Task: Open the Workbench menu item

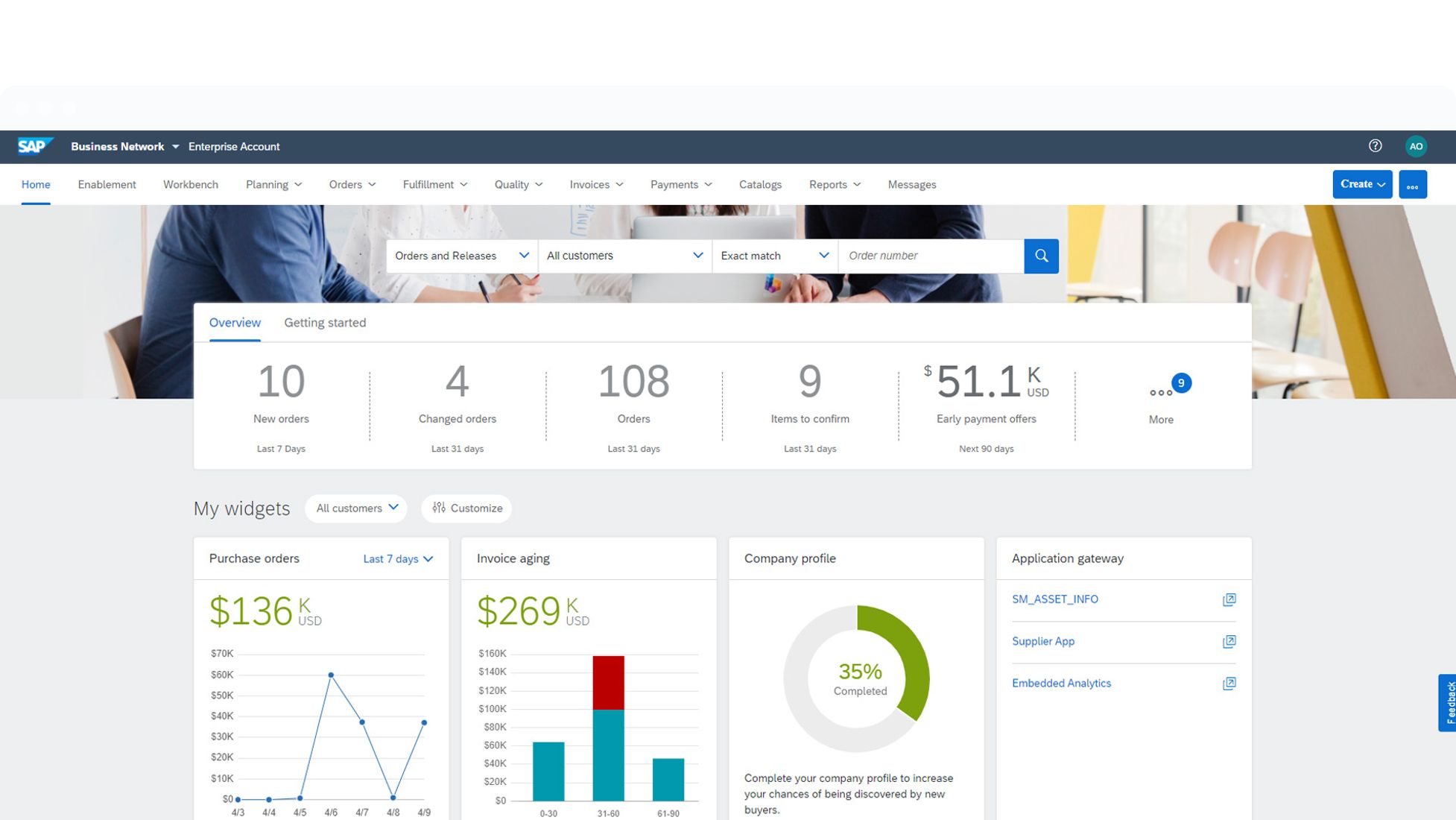Action: tap(191, 185)
